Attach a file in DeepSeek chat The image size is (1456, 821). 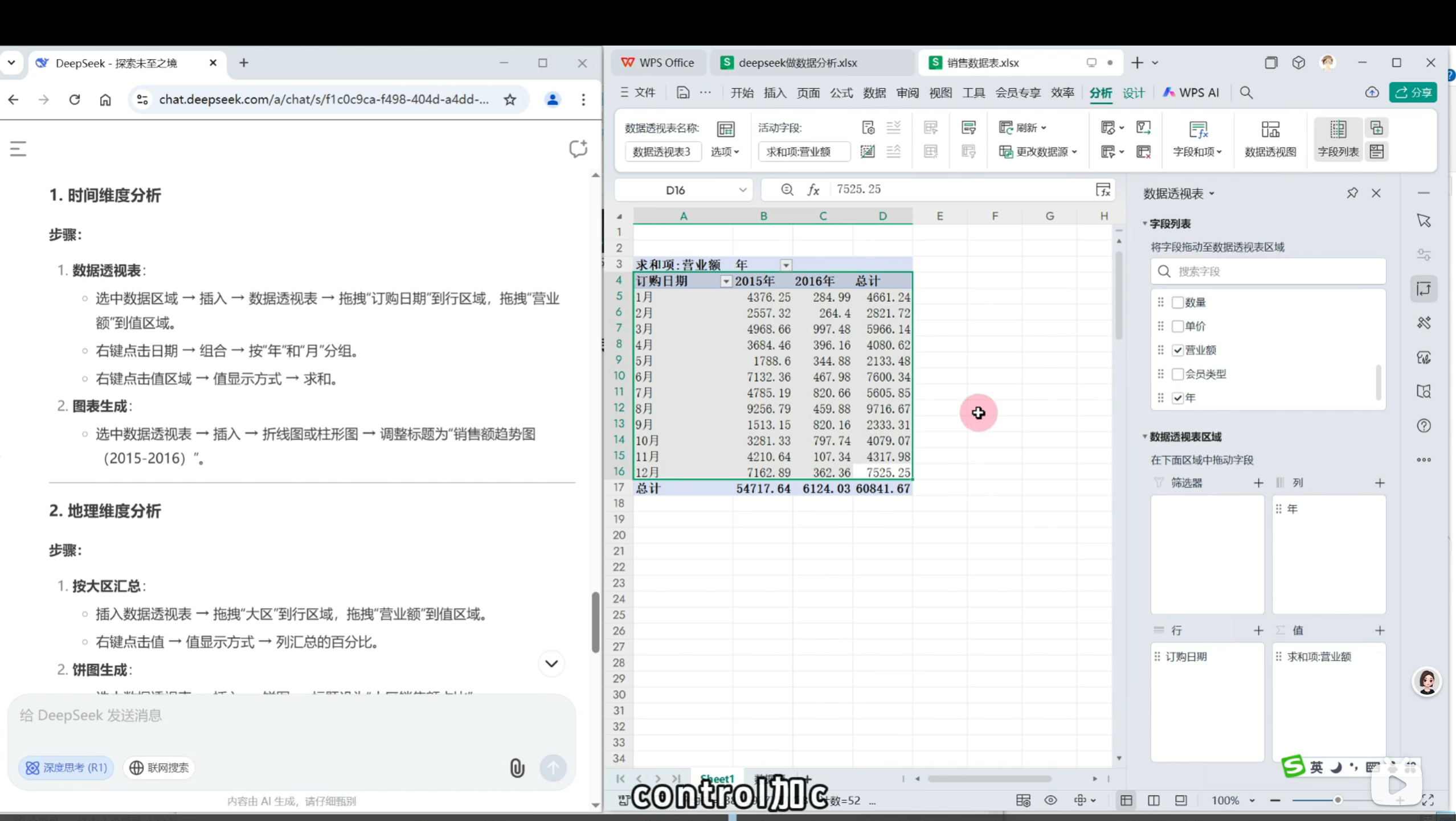[517, 767]
